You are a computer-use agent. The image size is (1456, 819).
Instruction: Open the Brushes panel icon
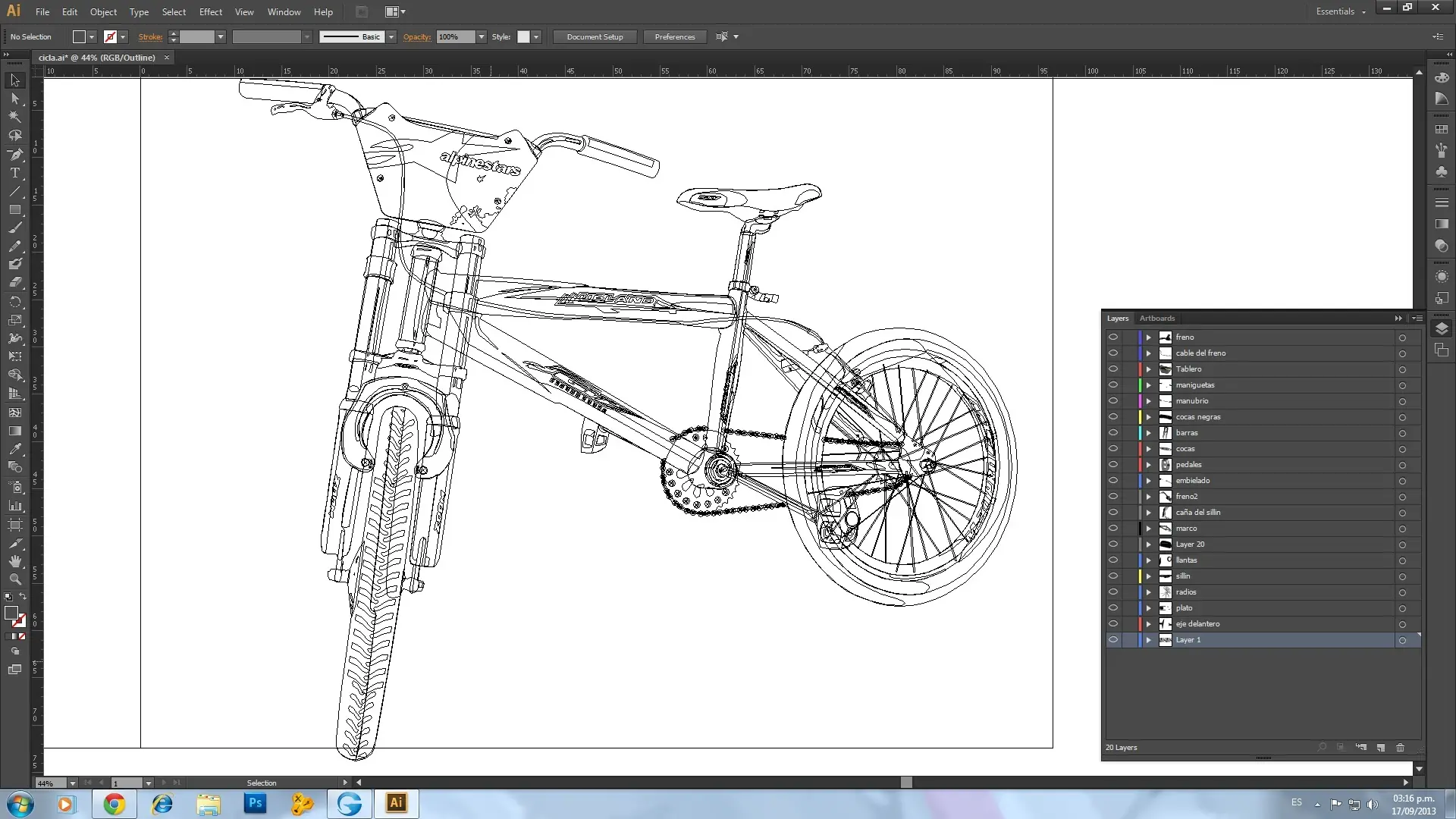(1442, 151)
